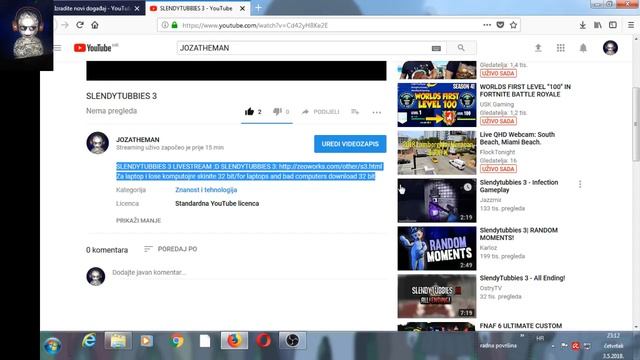Open the Windows Start button
640x360 pixels.
coord(53,345)
